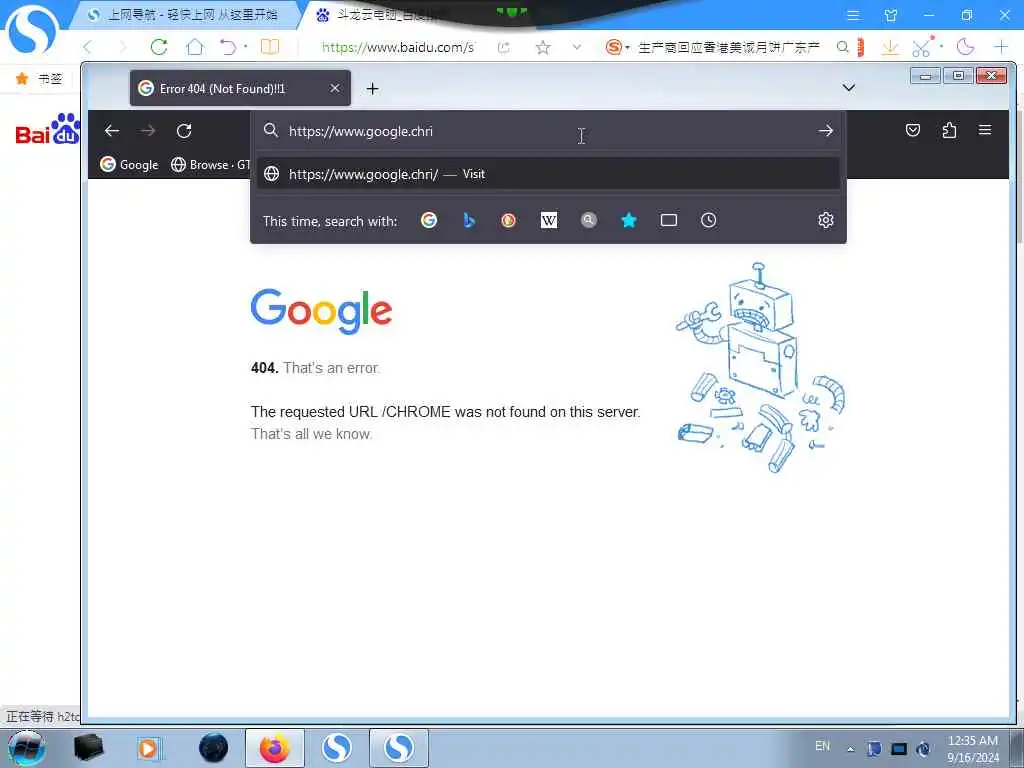Click second Sogou browser taskbar button
This screenshot has width=1024, height=768.
click(399, 748)
